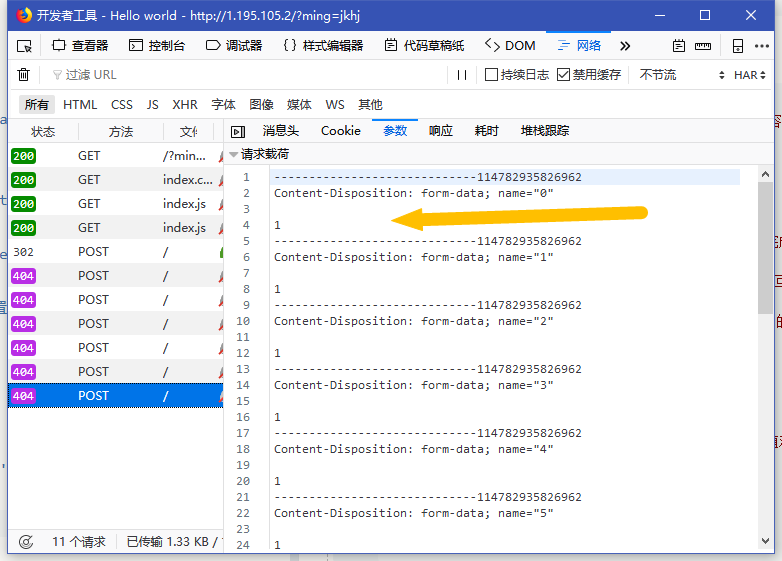Click the payload vertical scrollbar thumb
Image resolution: width=782 pixels, height=561 pixels.
[x=766, y=248]
